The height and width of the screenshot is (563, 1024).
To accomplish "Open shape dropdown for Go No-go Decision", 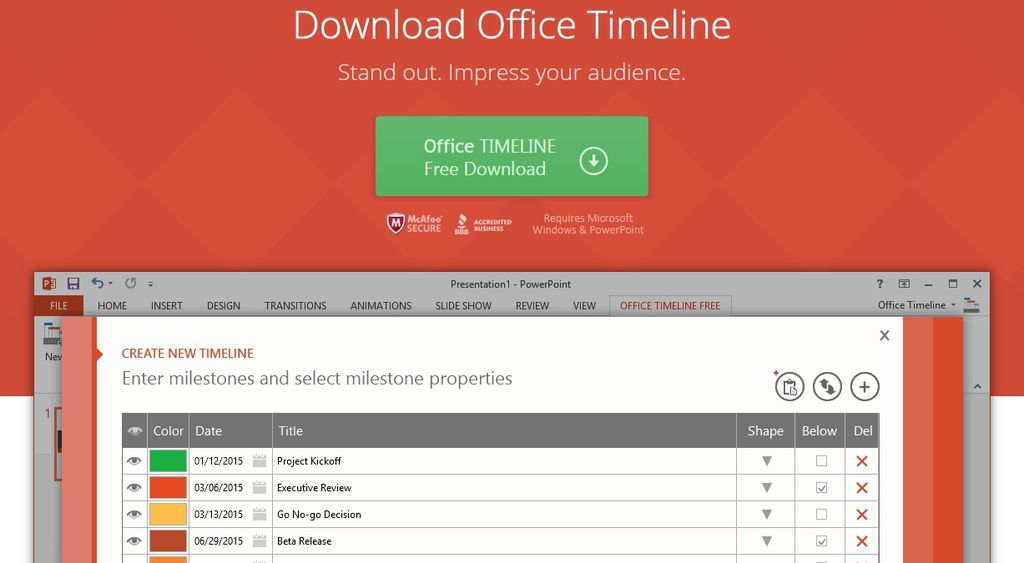I will click(x=767, y=515).
